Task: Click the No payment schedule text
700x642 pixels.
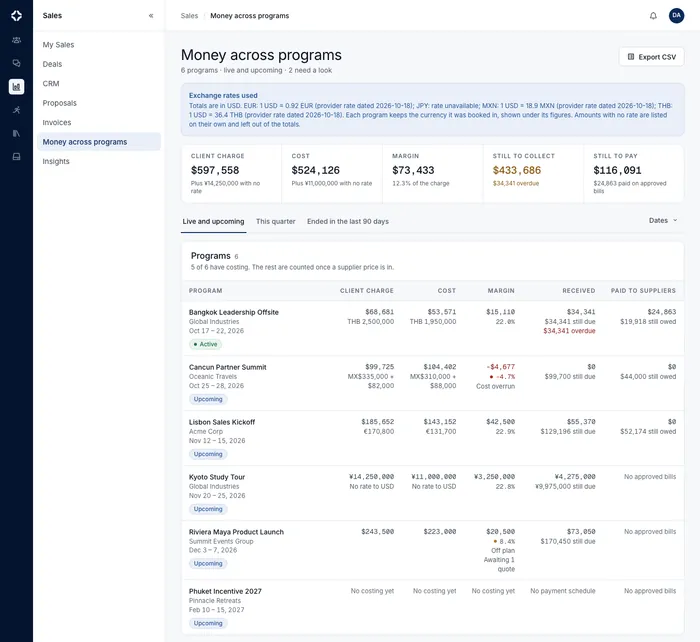Action: 563,591
